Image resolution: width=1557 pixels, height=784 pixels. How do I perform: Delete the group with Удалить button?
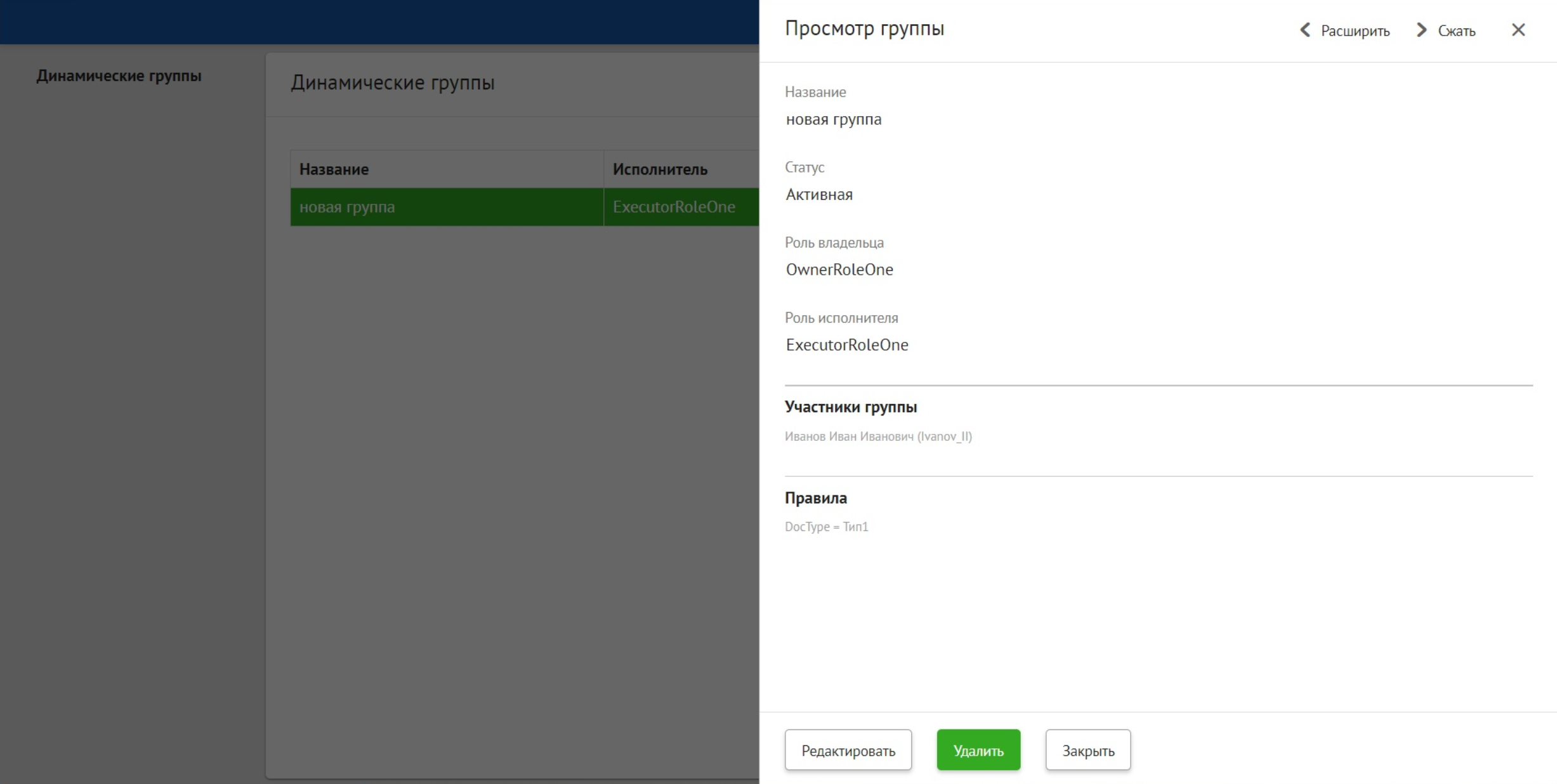pyautogui.click(x=978, y=750)
